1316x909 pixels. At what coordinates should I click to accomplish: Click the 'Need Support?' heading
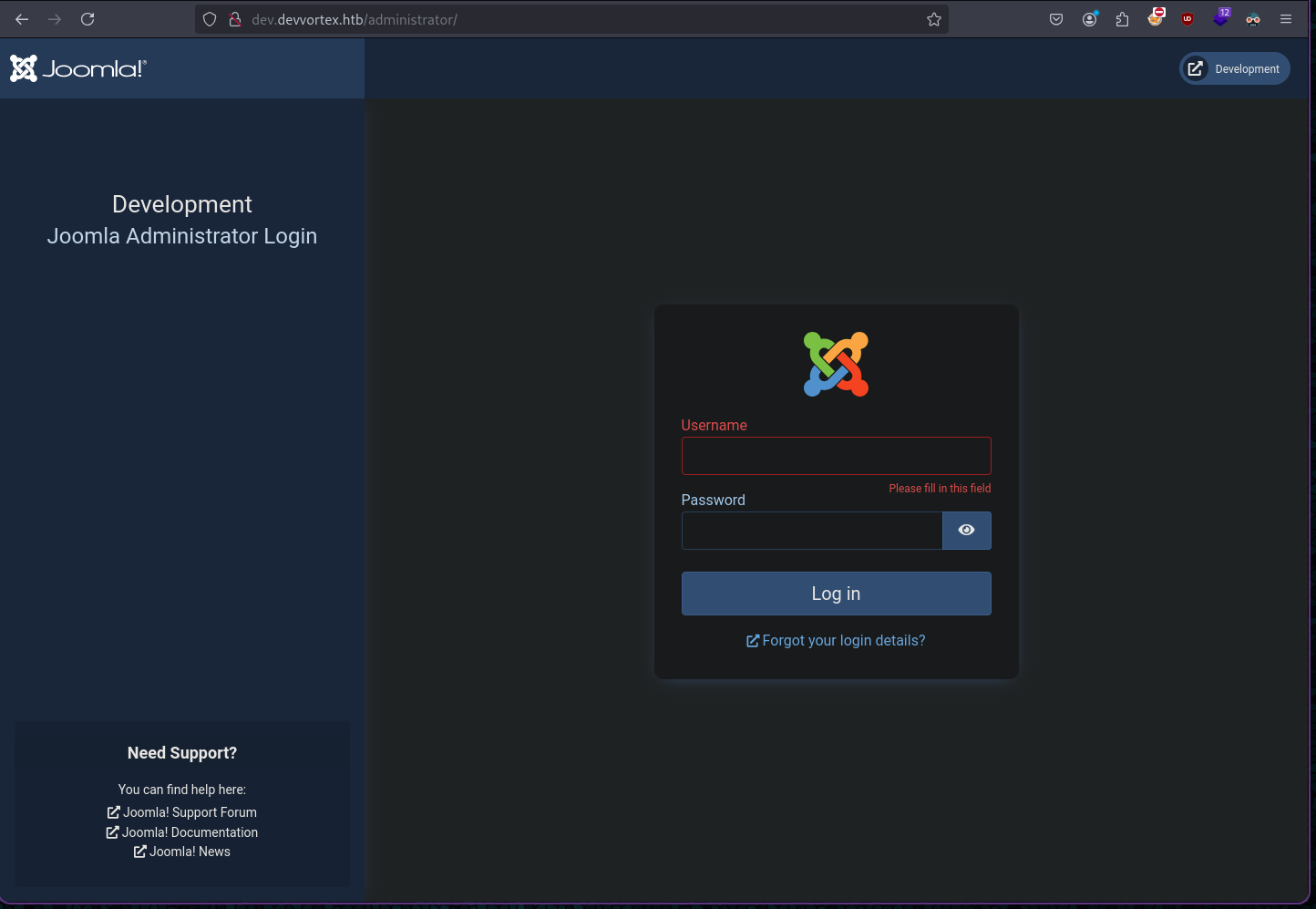coord(182,753)
